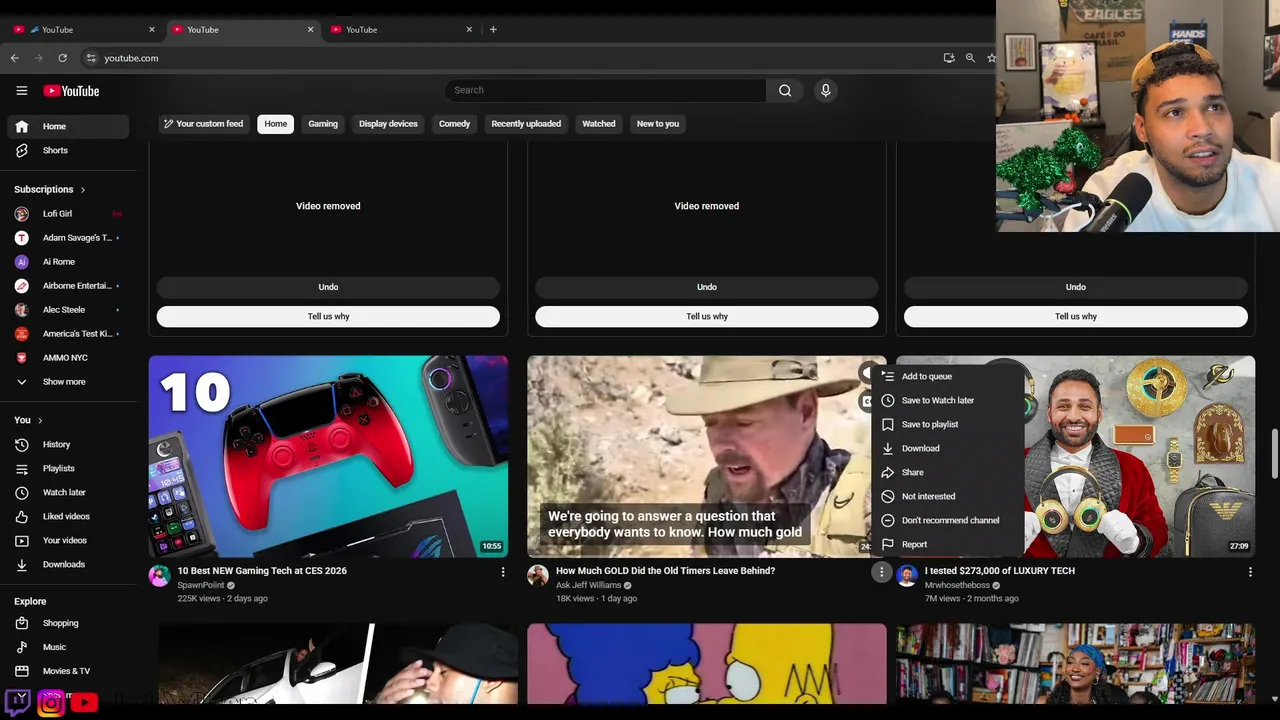Reload the page
Image resolution: width=1280 pixels, height=720 pixels.
coord(62,58)
